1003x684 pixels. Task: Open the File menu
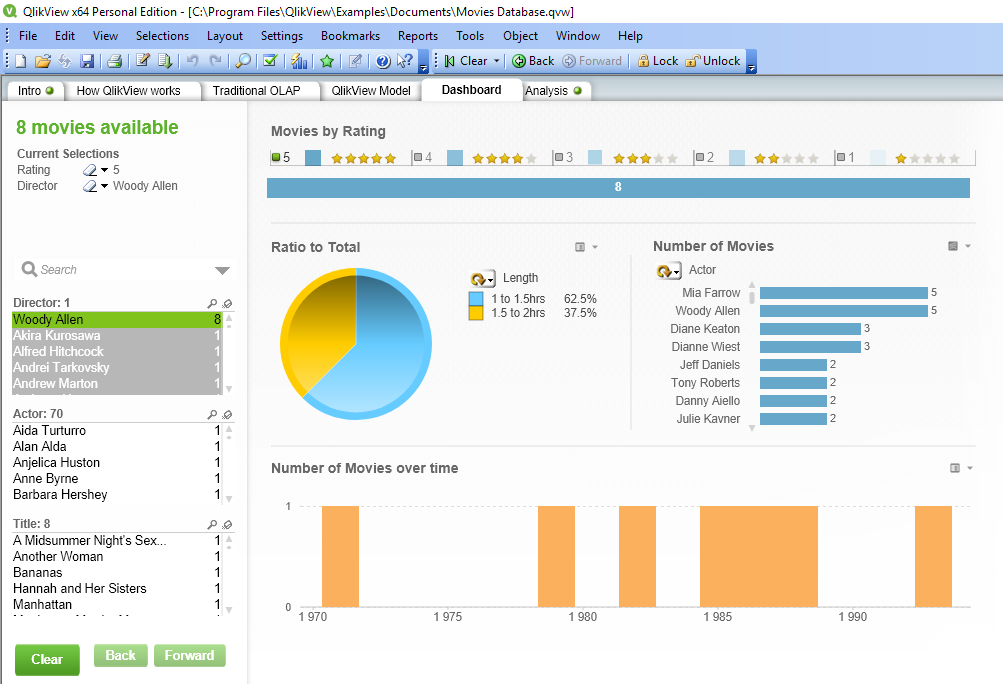(28, 36)
